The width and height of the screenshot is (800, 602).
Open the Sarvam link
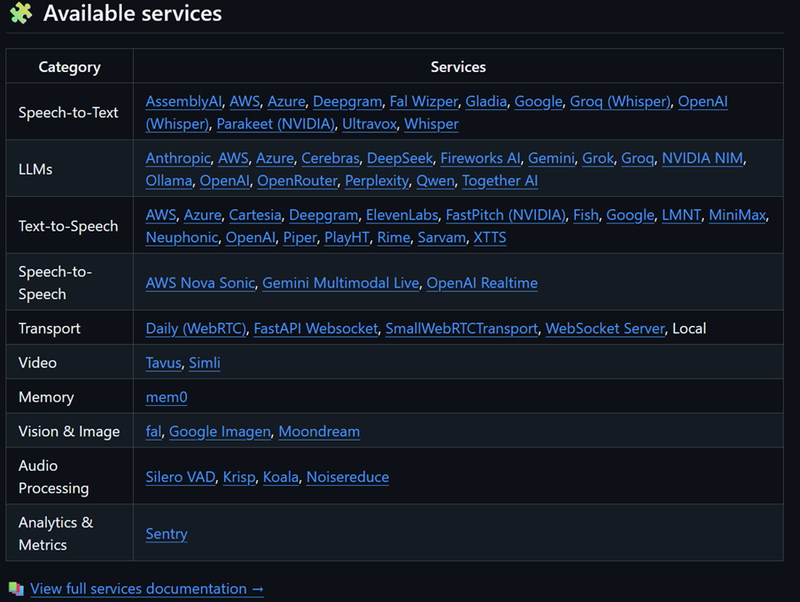[442, 237]
